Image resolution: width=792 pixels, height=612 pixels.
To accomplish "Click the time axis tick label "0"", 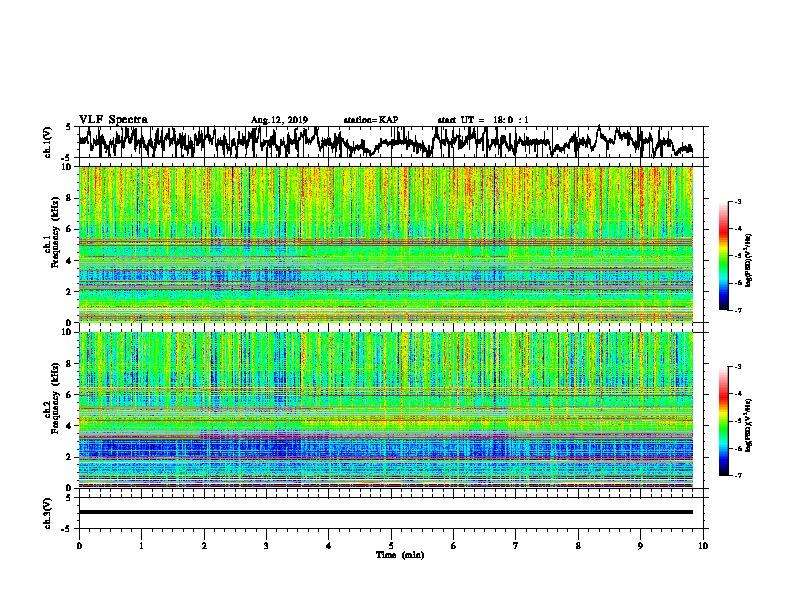I will (79, 546).
